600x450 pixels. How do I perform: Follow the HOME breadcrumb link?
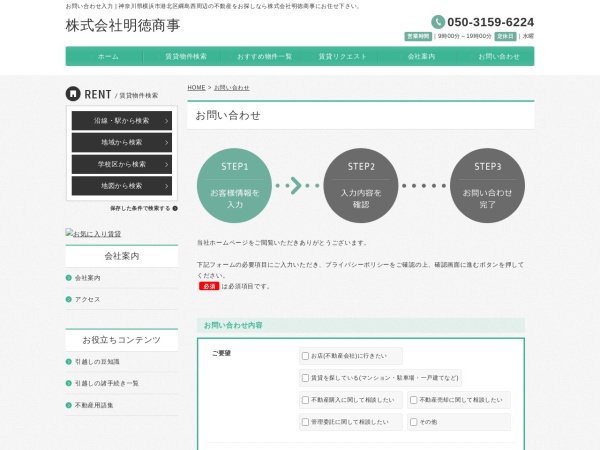click(x=196, y=88)
